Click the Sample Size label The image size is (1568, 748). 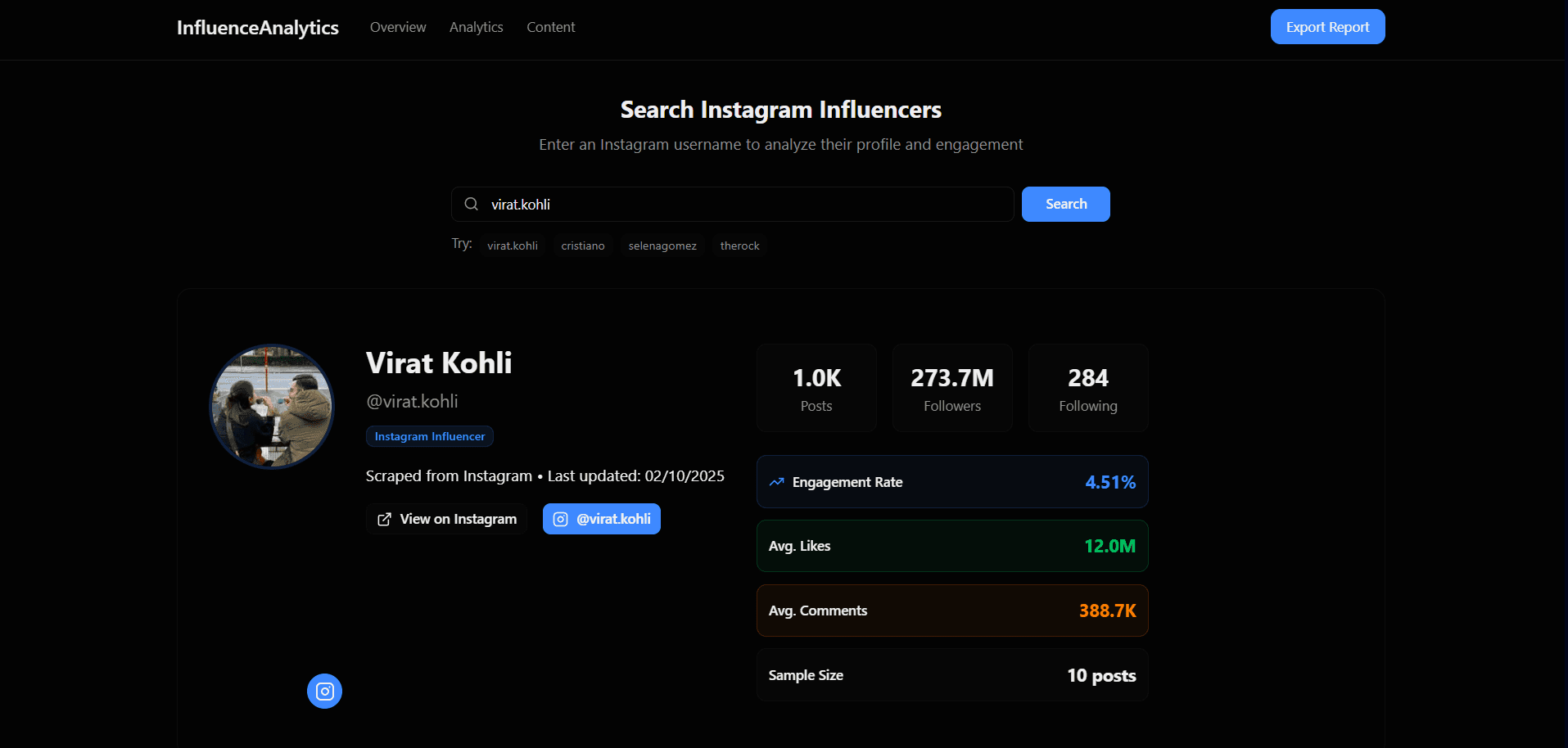(x=806, y=675)
